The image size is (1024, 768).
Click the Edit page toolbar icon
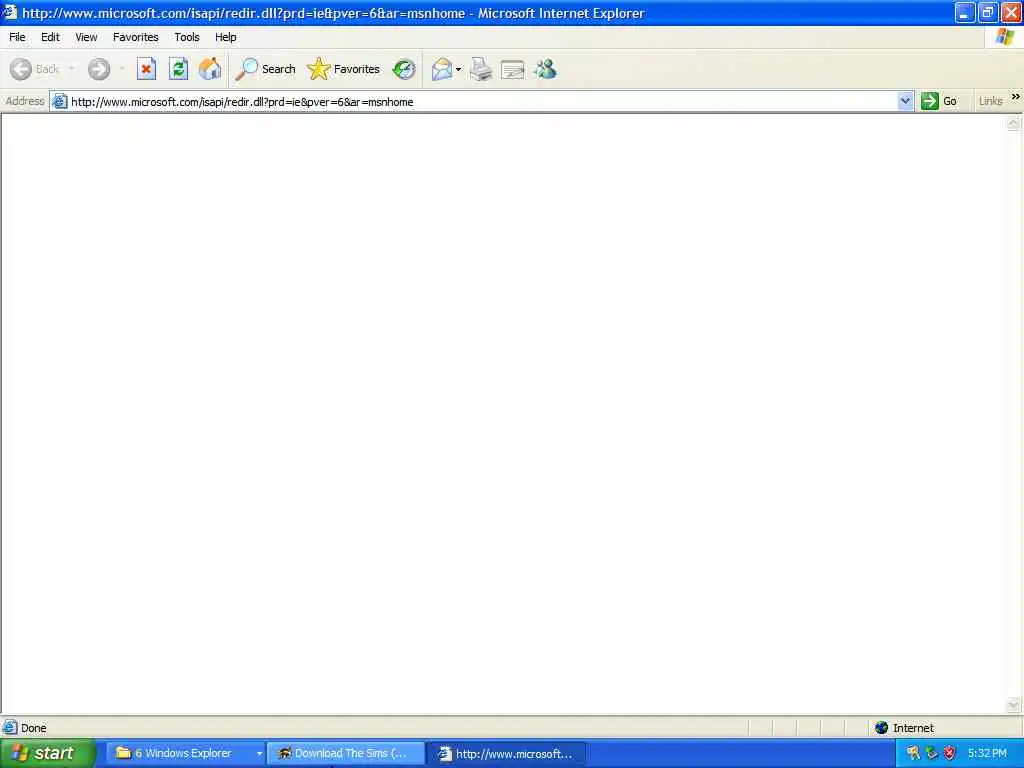[513, 69]
